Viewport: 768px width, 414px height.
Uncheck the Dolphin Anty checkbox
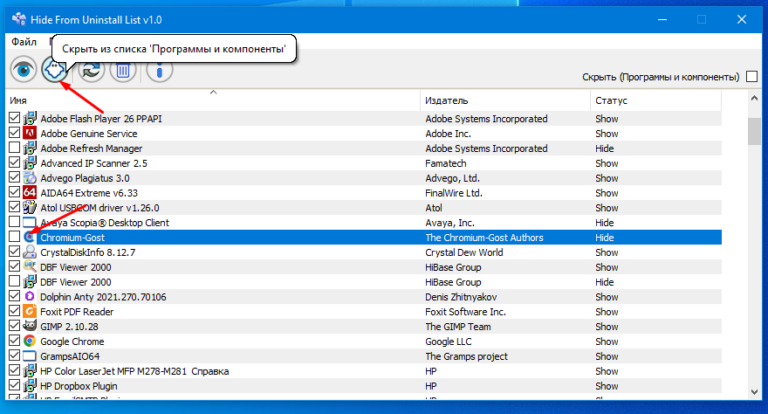click(x=14, y=296)
